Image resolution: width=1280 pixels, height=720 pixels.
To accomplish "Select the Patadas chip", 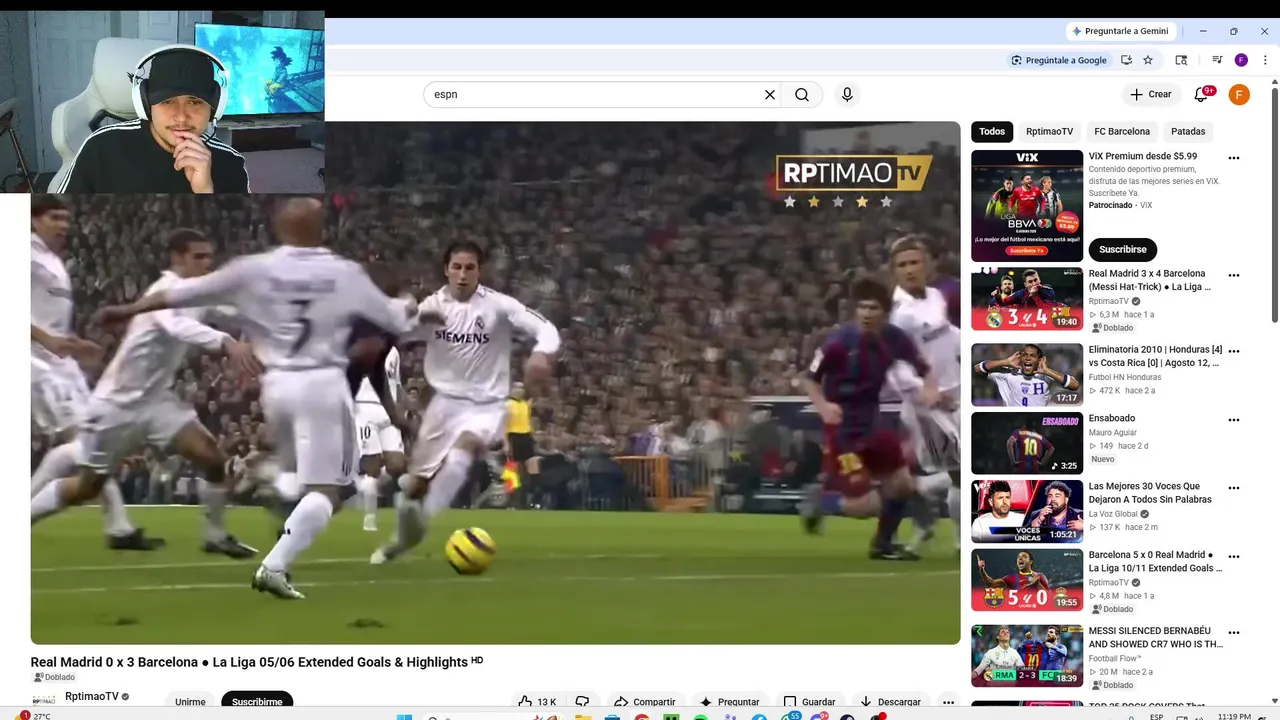I will point(1188,132).
